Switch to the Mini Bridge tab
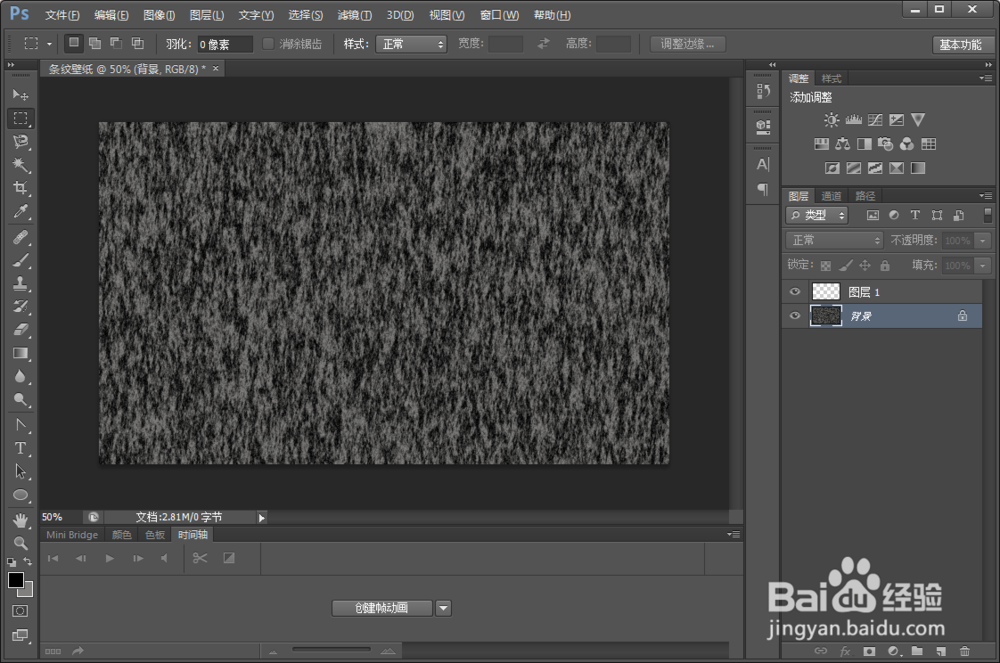1000x663 pixels. [72, 535]
